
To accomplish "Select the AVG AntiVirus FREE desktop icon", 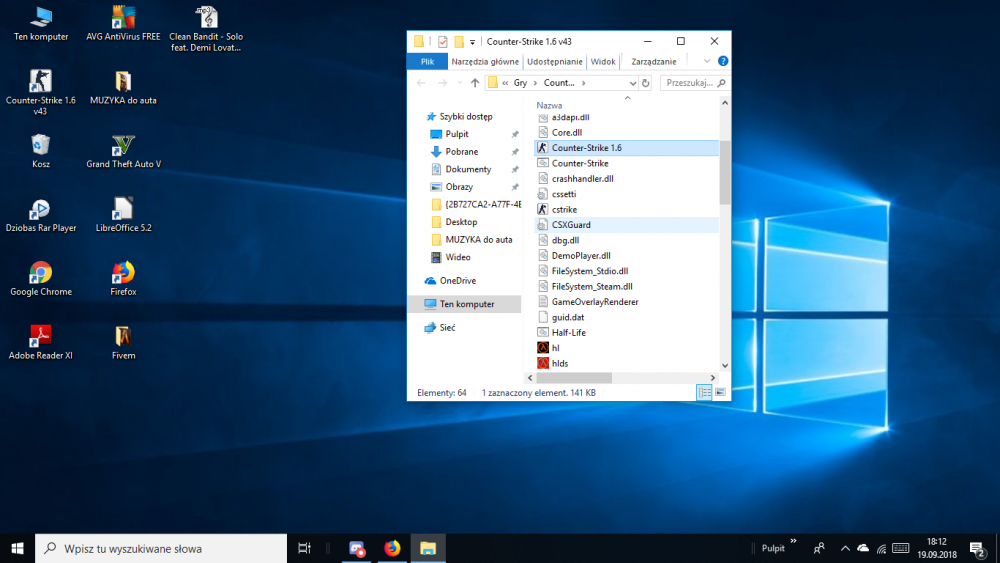I will pyautogui.click(x=123, y=18).
